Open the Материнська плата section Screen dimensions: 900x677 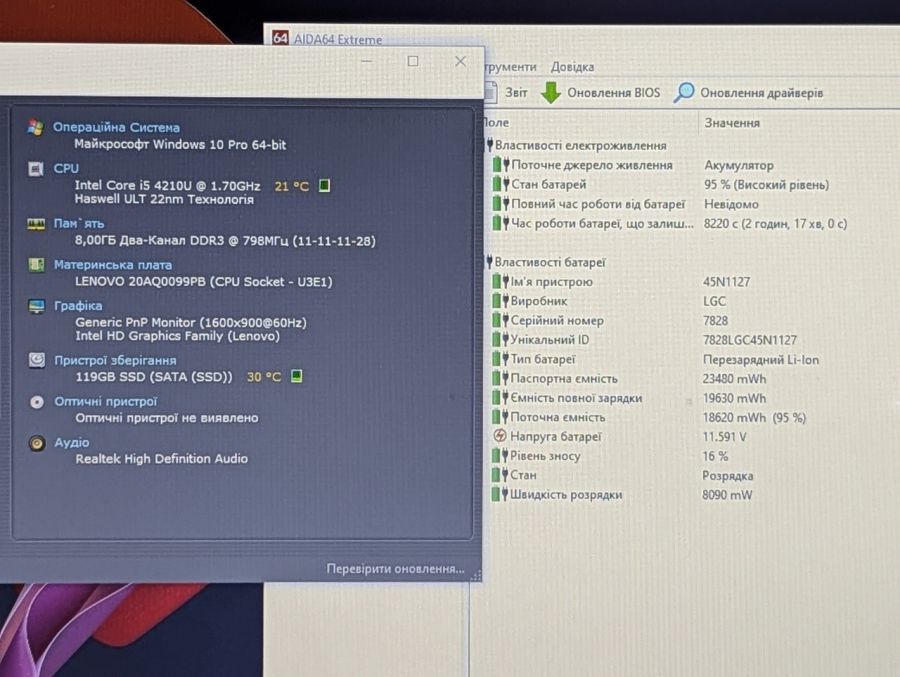(x=113, y=265)
